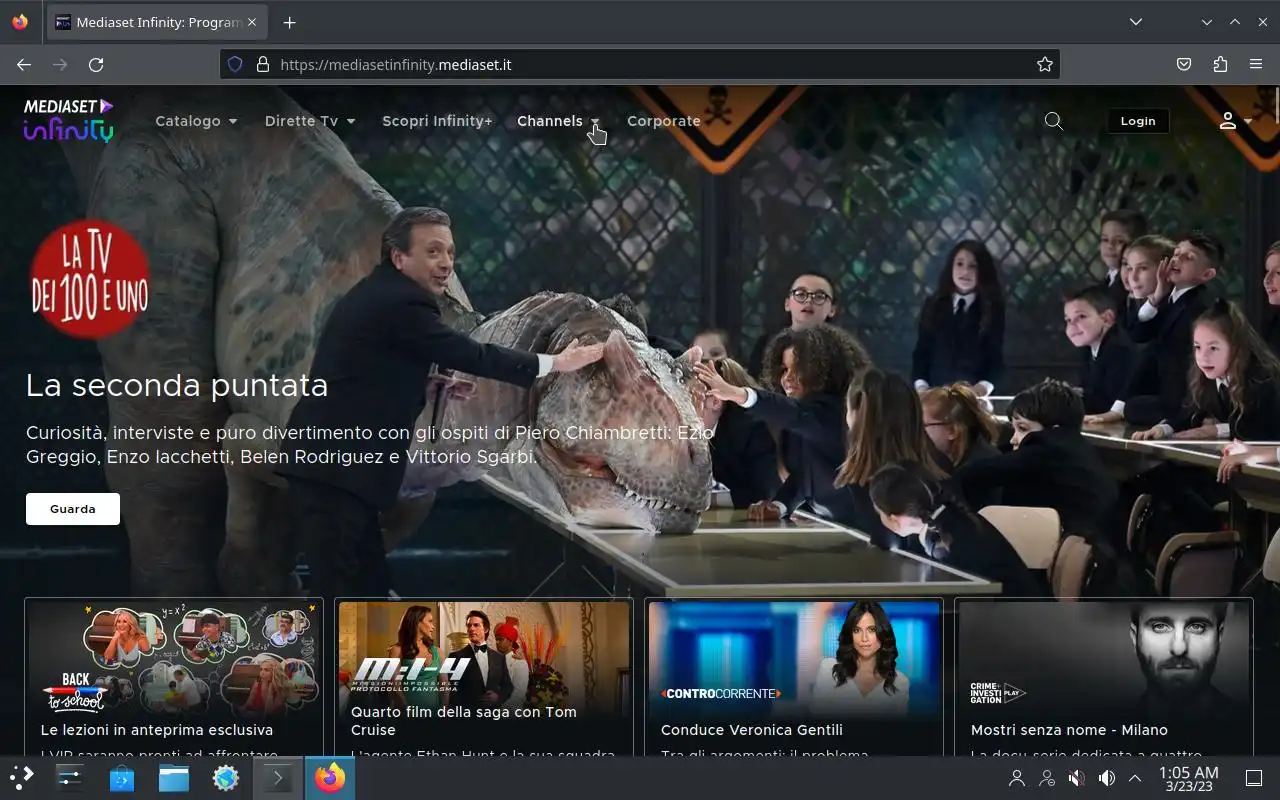List all tabs dropdown arrow
Image resolution: width=1280 pixels, height=800 pixels.
1135,22
